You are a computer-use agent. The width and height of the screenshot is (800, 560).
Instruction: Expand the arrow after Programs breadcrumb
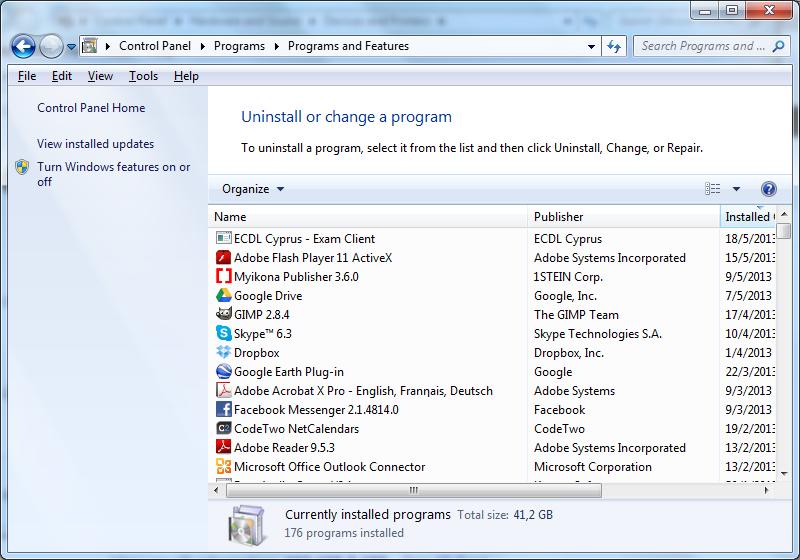coord(277,46)
